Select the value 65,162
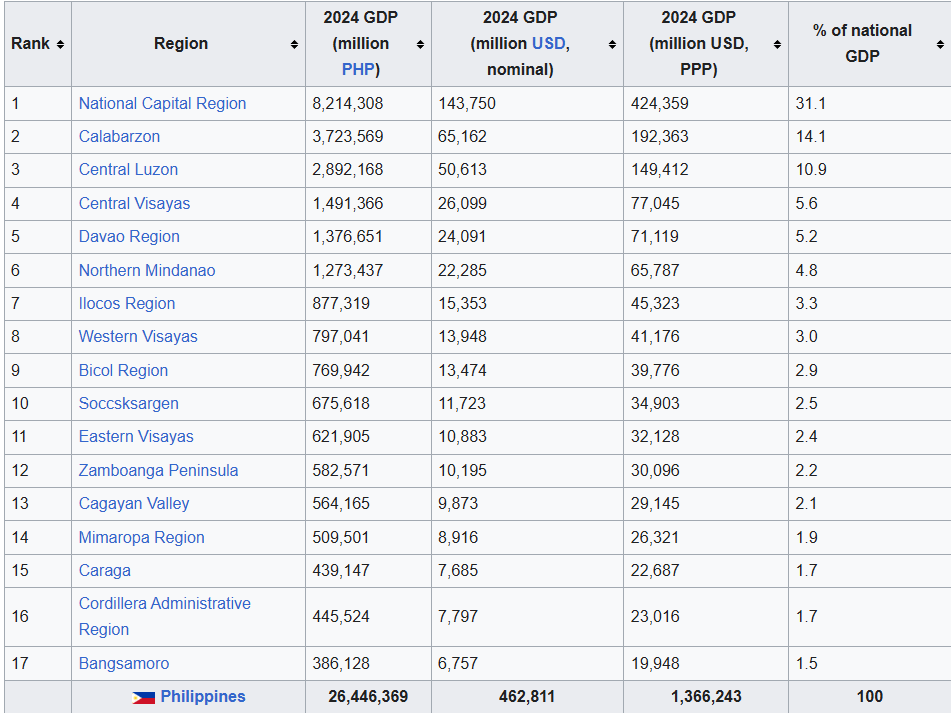 point(462,136)
